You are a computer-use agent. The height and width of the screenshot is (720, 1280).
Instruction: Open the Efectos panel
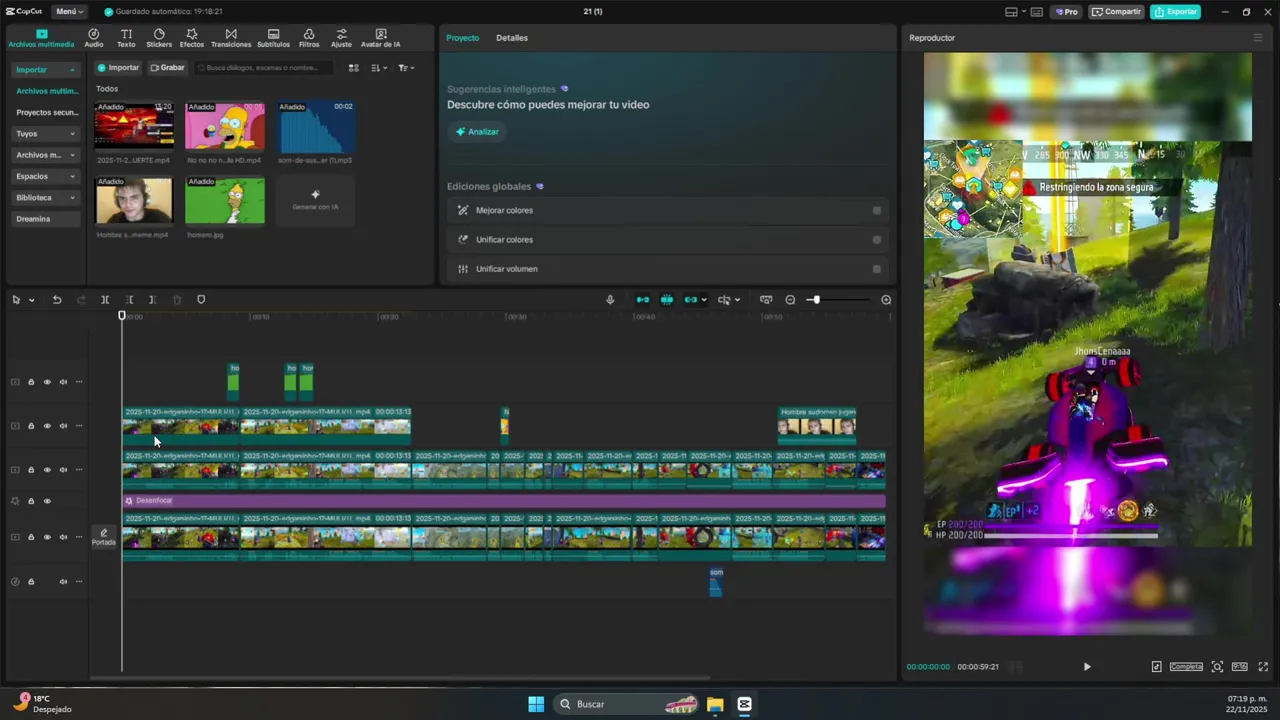pos(192,38)
